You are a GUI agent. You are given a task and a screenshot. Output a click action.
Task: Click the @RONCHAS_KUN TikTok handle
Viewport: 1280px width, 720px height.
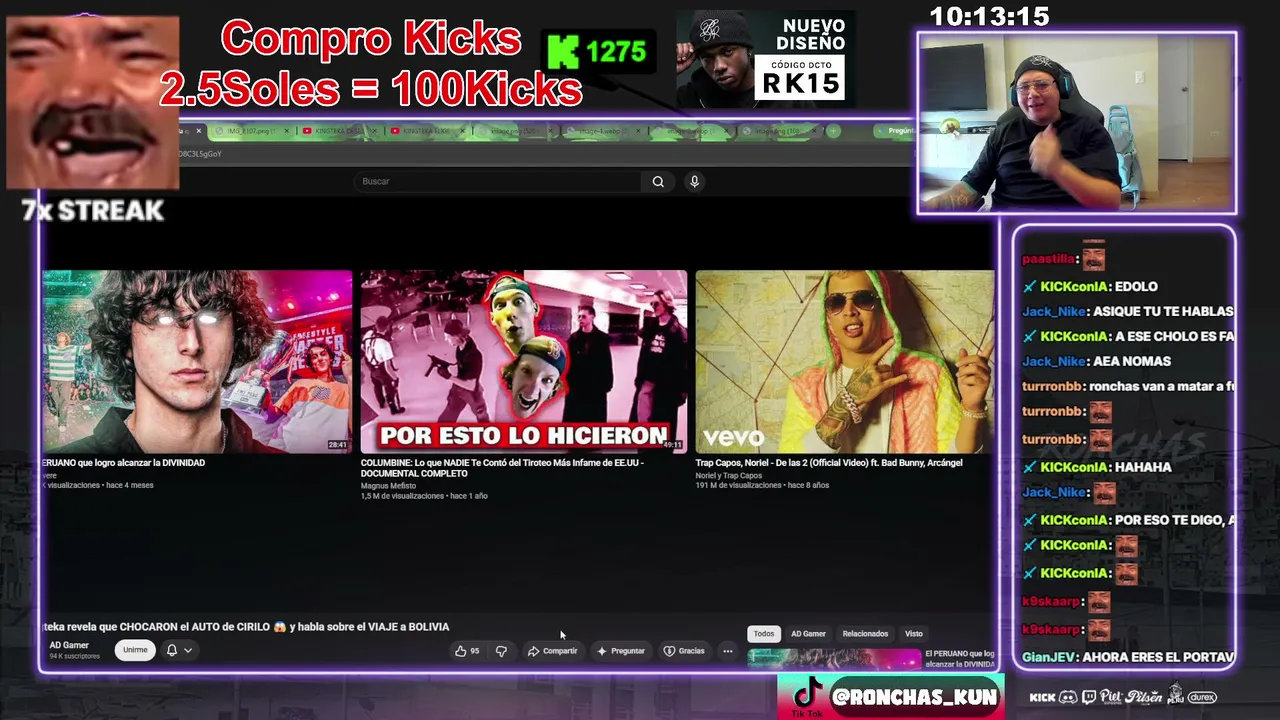(x=914, y=697)
